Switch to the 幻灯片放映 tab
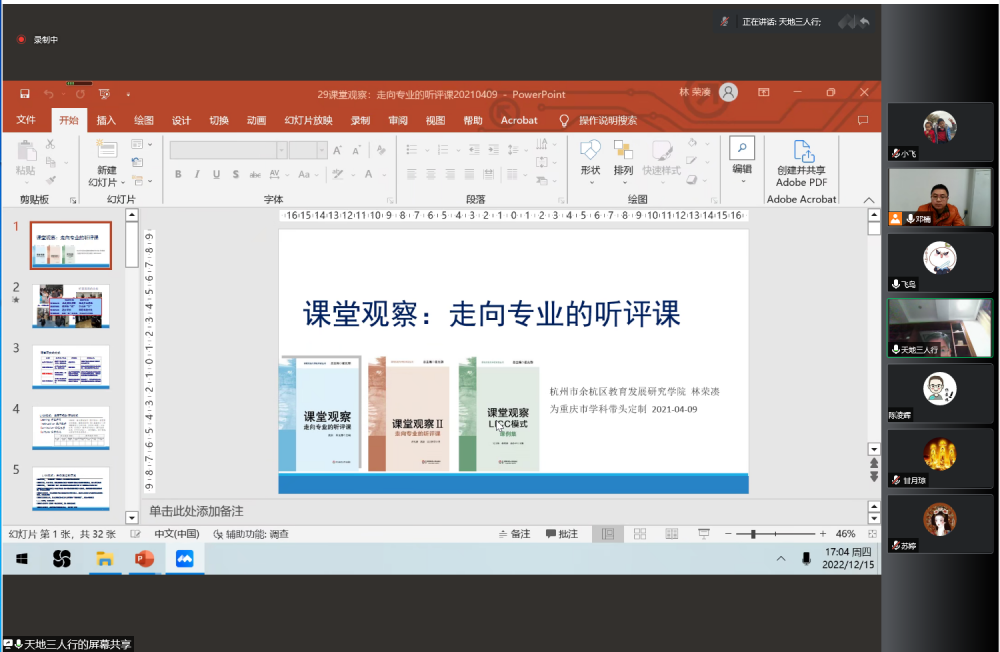The image size is (1000, 652). tap(308, 120)
